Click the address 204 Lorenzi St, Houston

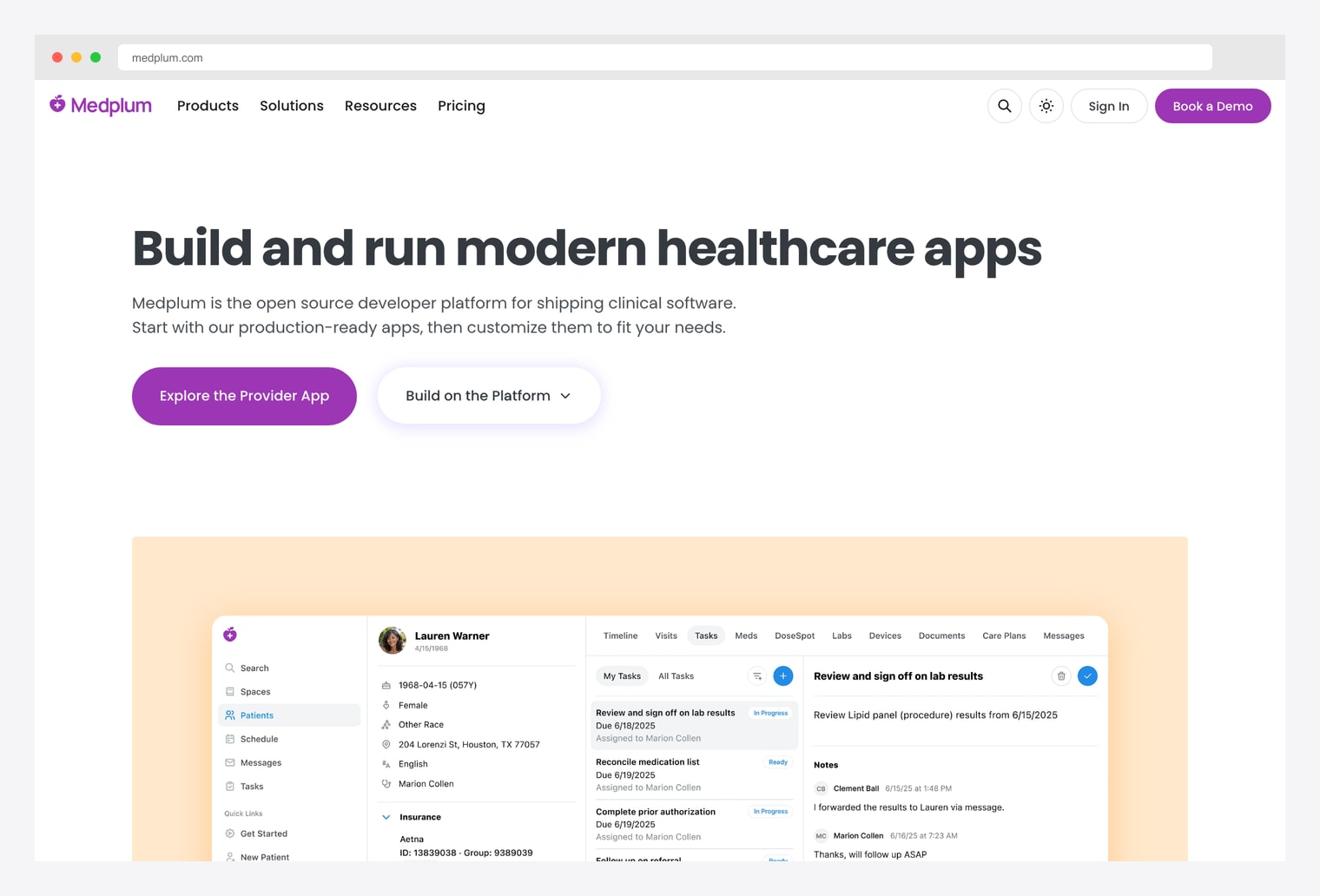pos(469,744)
